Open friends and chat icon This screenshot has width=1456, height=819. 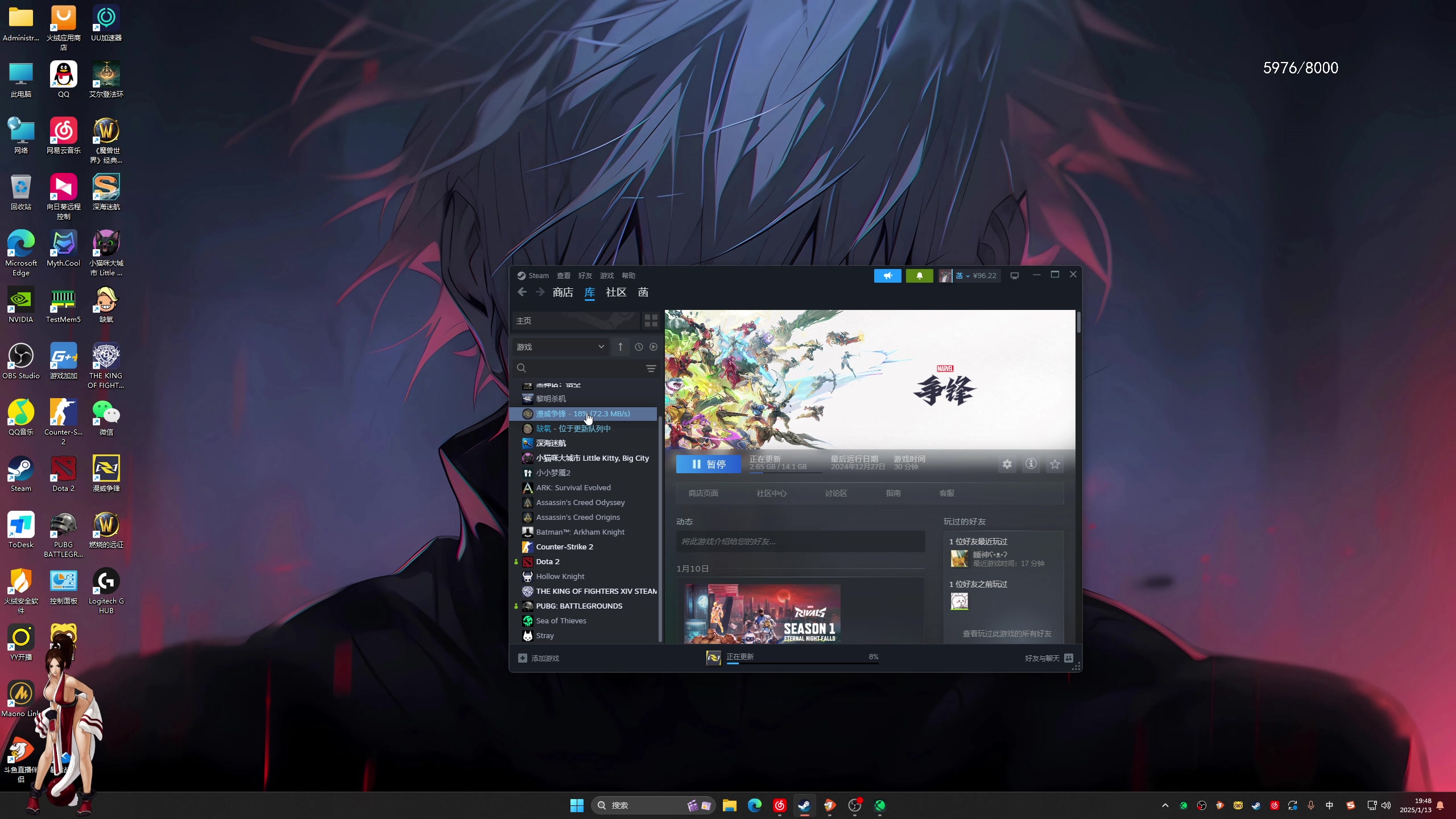coord(1069,658)
